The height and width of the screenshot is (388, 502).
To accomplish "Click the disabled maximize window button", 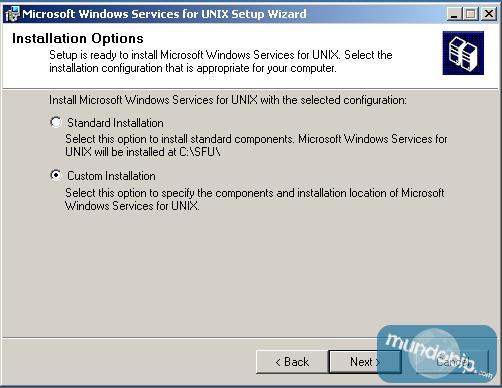I will (x=471, y=14).
